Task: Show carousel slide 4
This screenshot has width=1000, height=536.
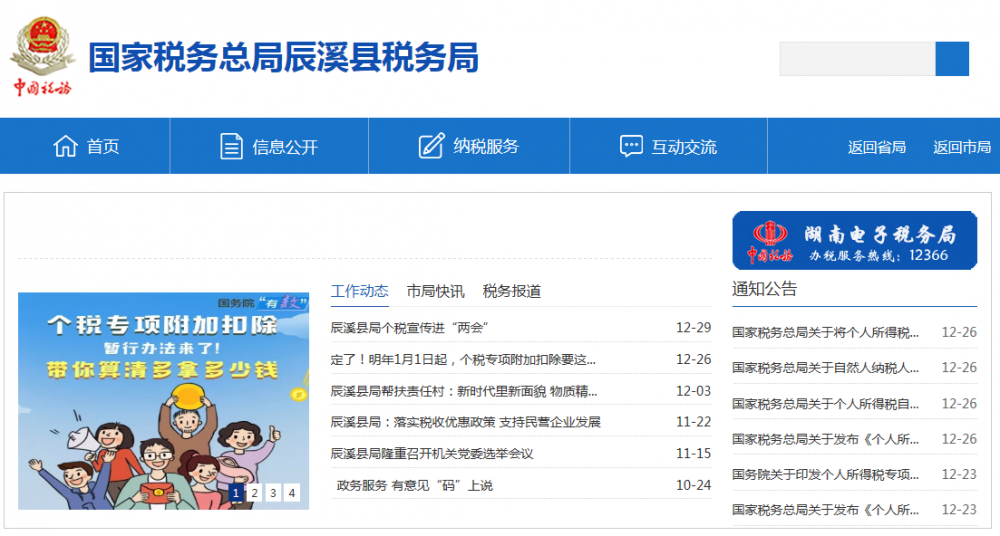Action: (291, 493)
